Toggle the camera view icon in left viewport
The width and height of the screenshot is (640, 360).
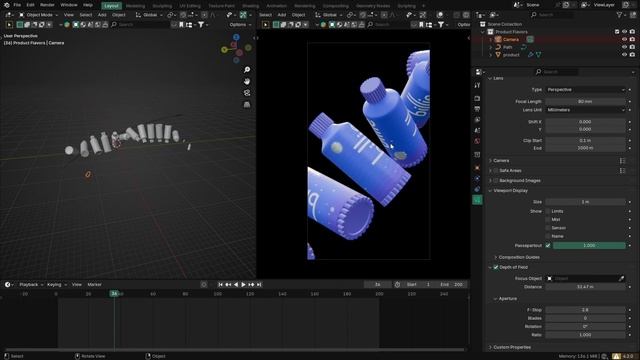pyautogui.click(x=247, y=93)
